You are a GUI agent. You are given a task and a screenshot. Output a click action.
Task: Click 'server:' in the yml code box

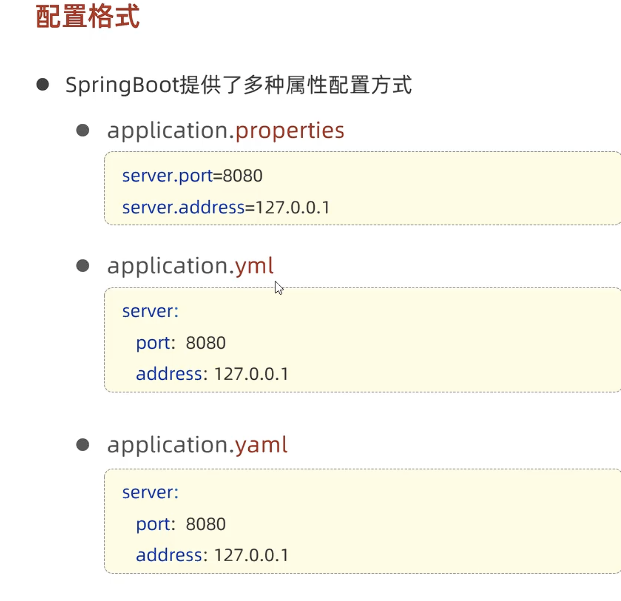pyautogui.click(x=150, y=311)
